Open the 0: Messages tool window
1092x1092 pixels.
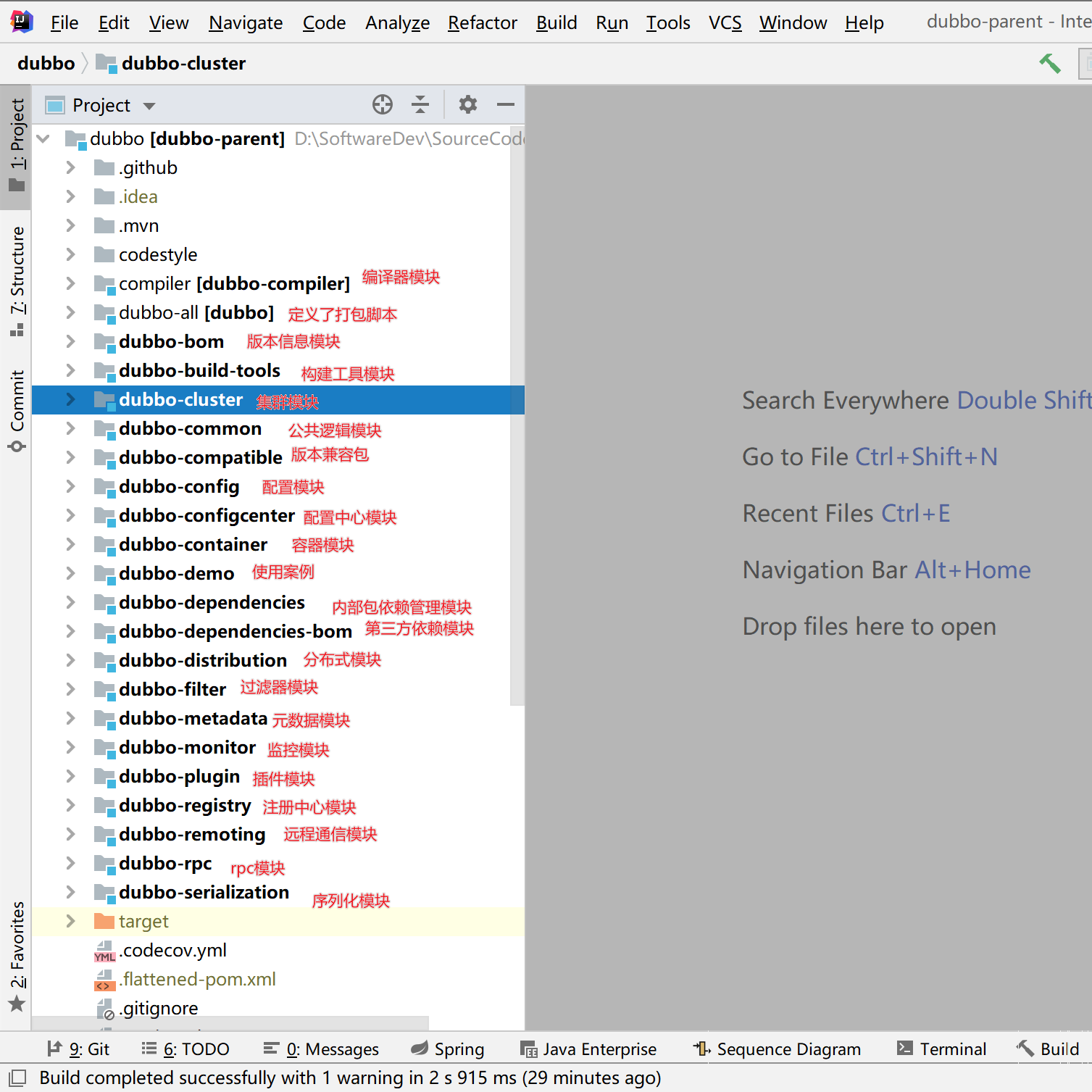coord(321,1049)
